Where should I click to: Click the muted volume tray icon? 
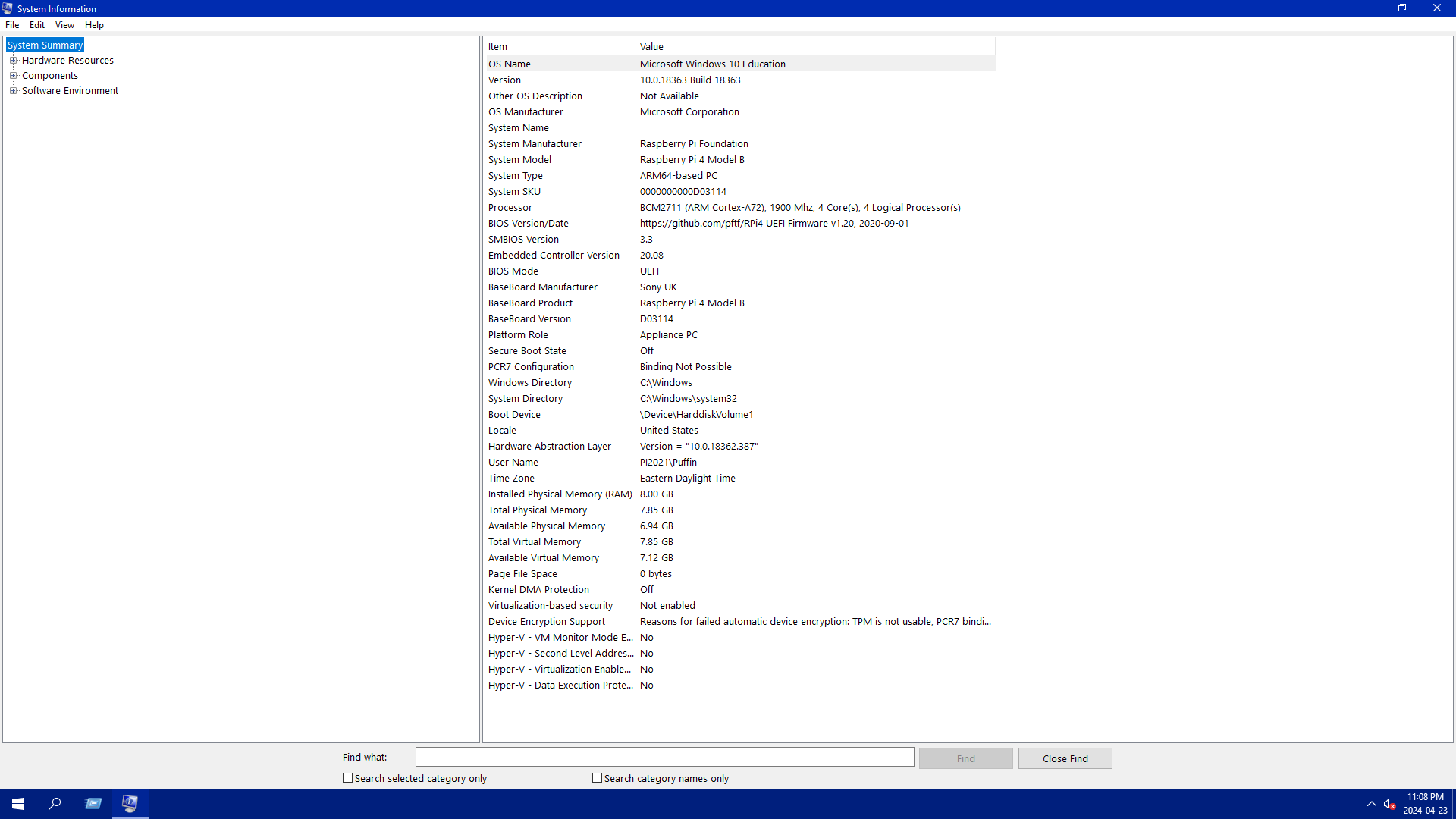(x=1389, y=804)
